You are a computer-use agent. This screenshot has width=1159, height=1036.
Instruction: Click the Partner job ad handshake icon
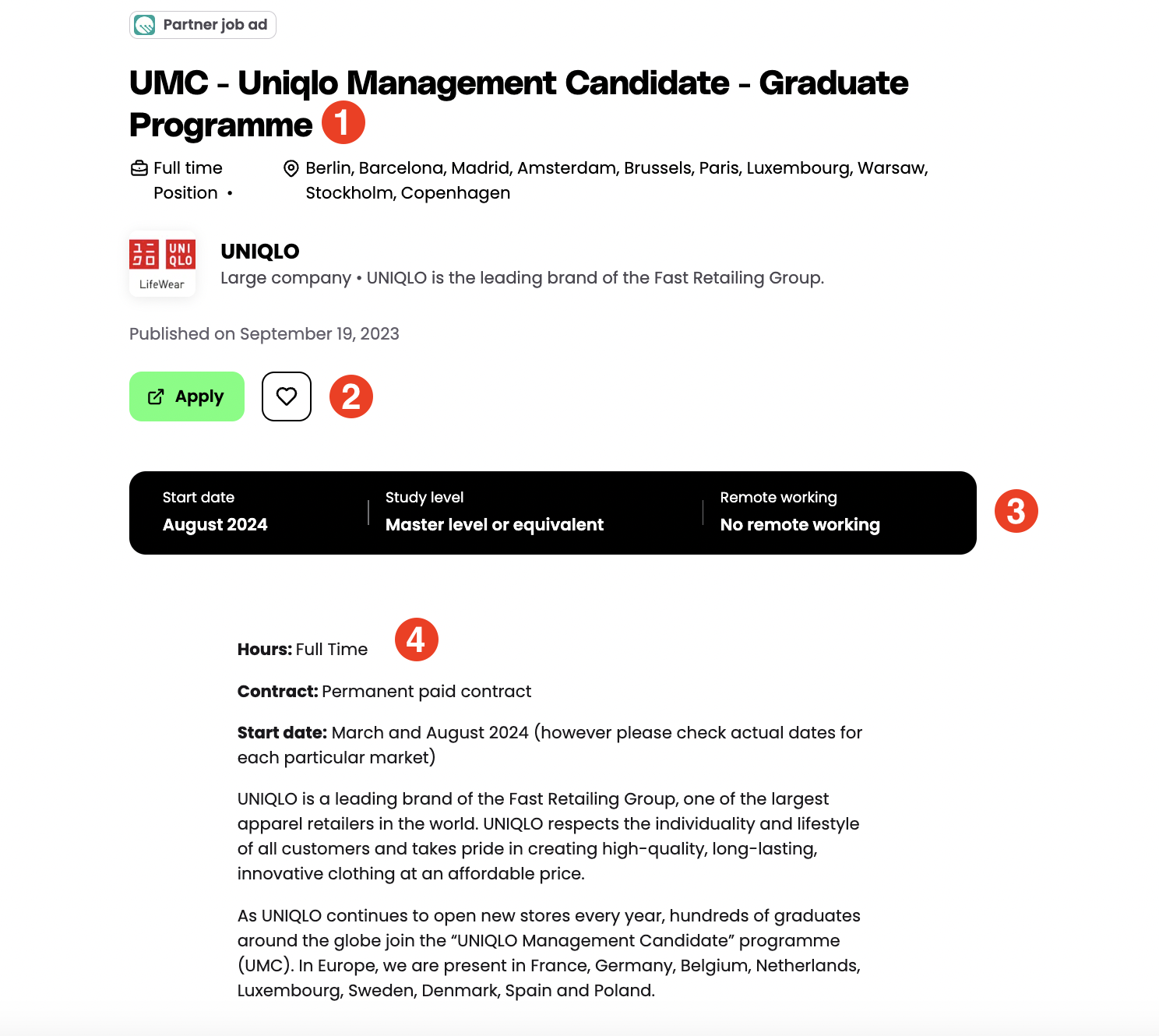coord(145,25)
